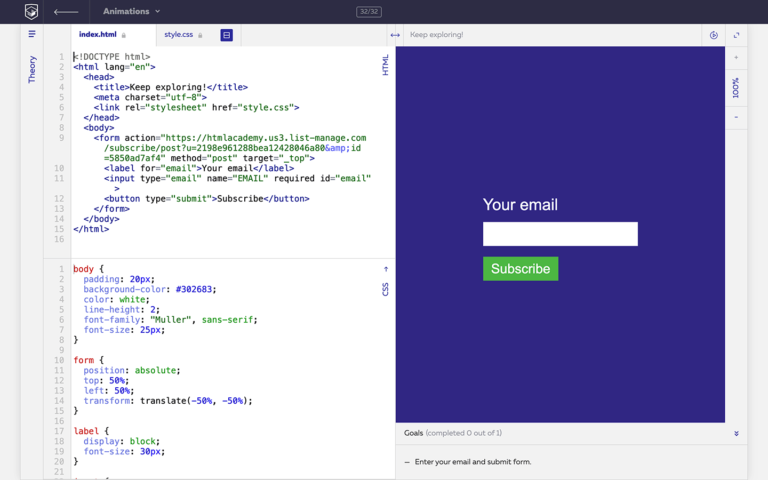Click the up arrow above the CSS label
This screenshot has height=480, width=768.
(x=386, y=269)
